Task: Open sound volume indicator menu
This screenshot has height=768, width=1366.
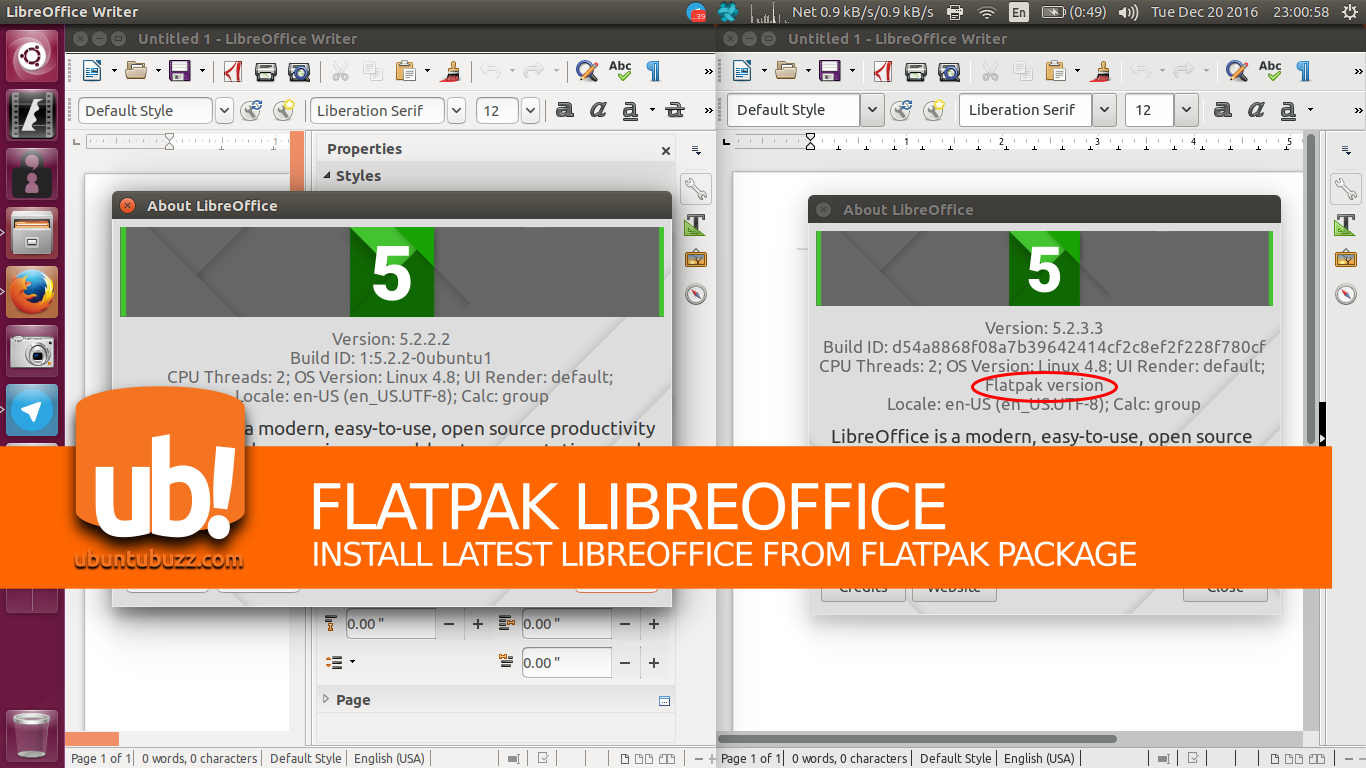Action: click(1128, 12)
